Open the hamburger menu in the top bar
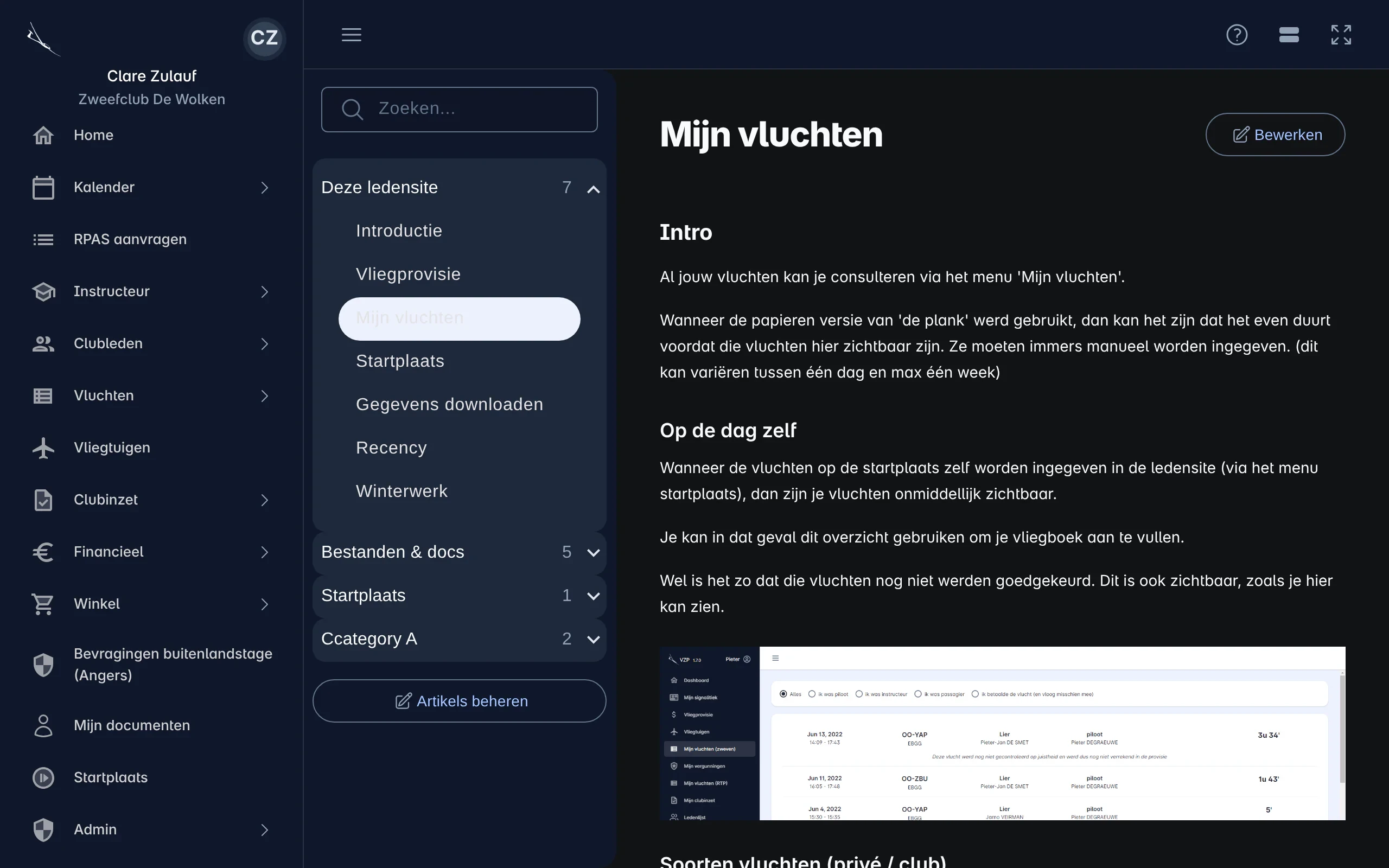This screenshot has height=868, width=1389. point(351,34)
